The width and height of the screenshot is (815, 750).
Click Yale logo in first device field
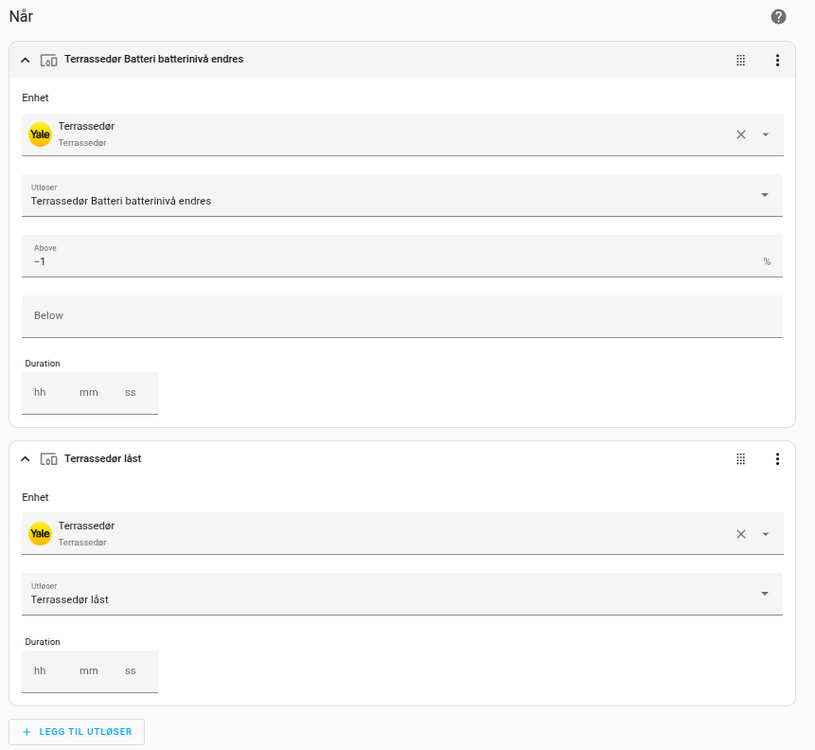point(40,135)
